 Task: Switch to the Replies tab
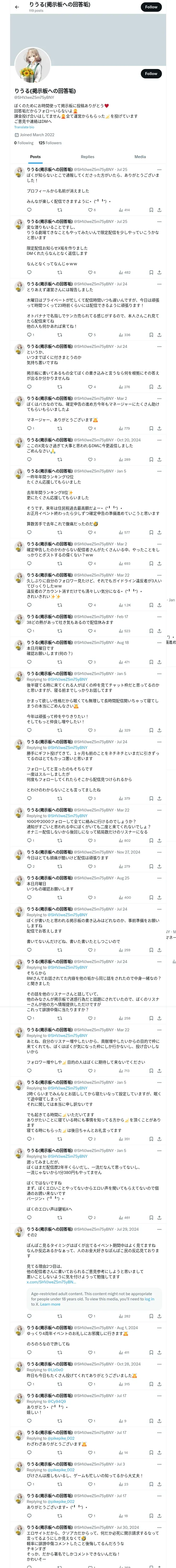87,157
